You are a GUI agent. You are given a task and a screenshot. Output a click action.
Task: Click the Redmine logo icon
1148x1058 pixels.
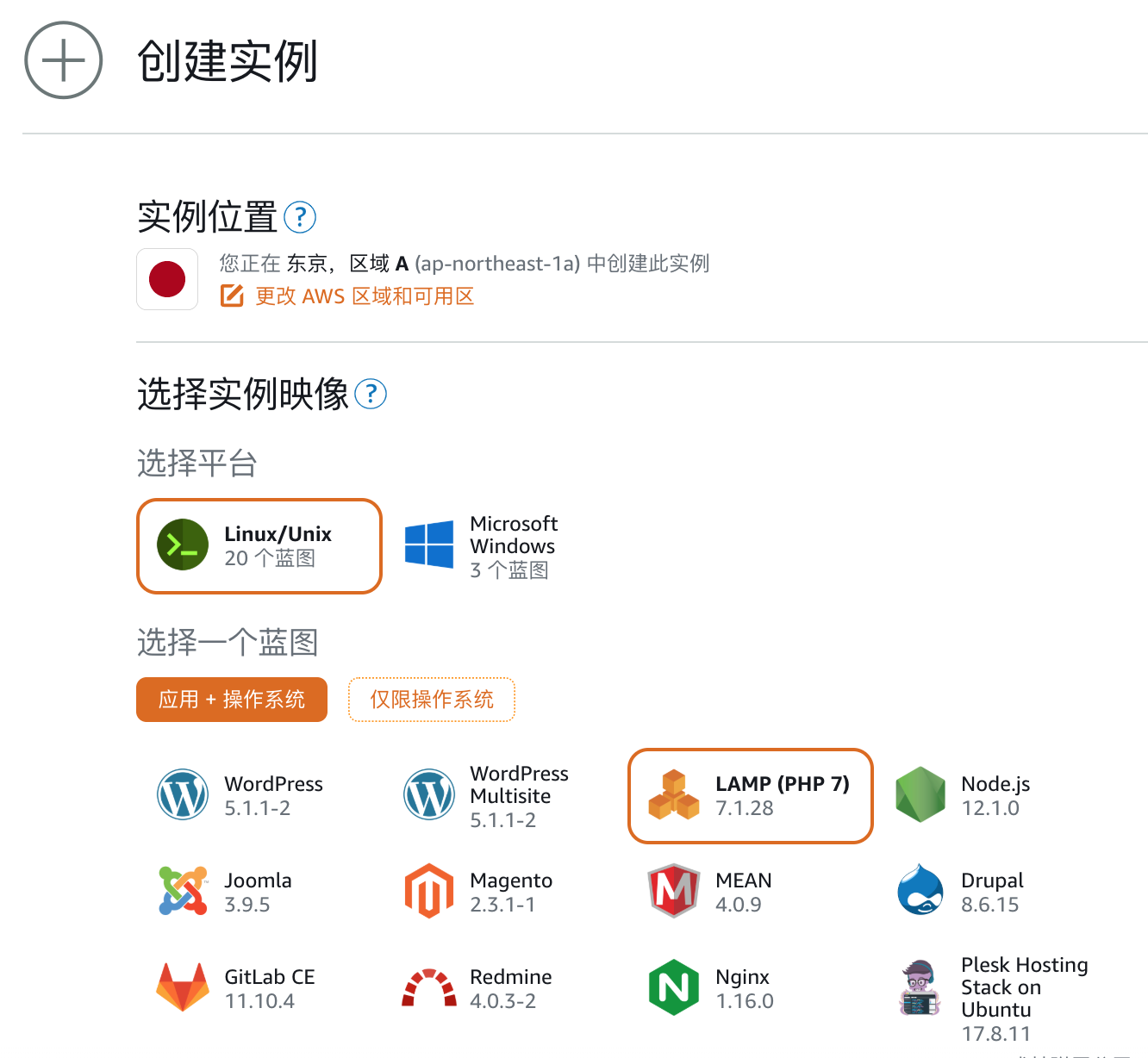click(x=429, y=988)
